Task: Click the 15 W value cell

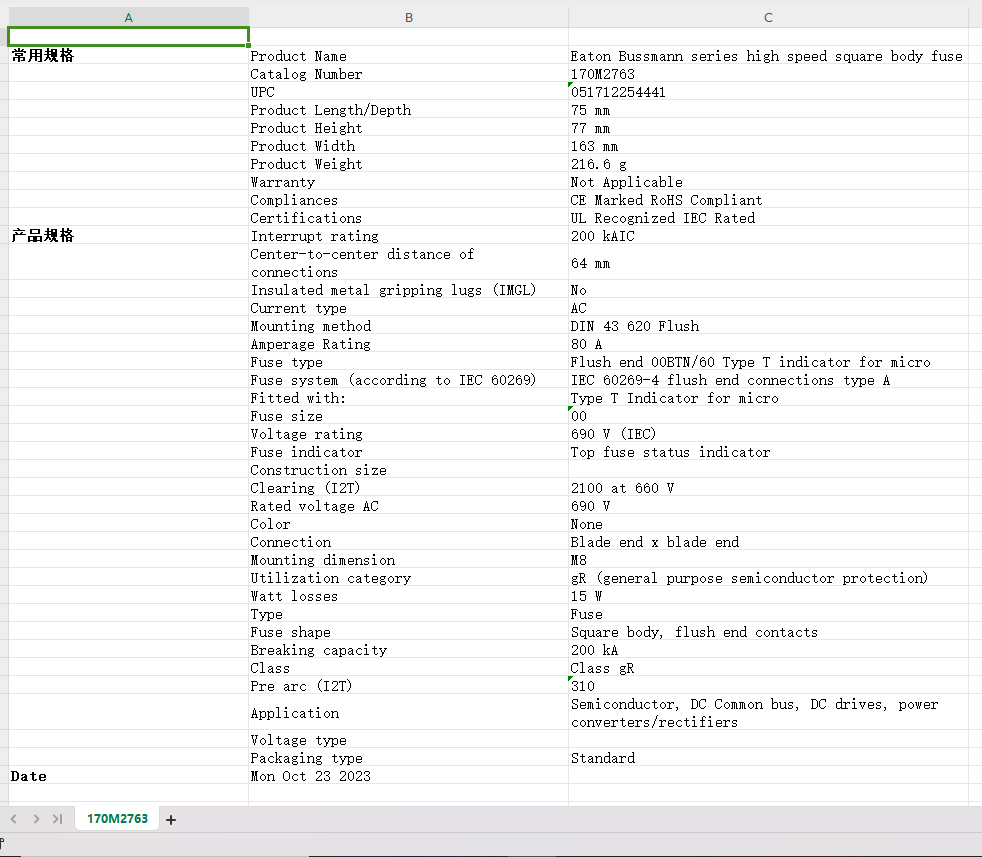Action: (x=768, y=596)
